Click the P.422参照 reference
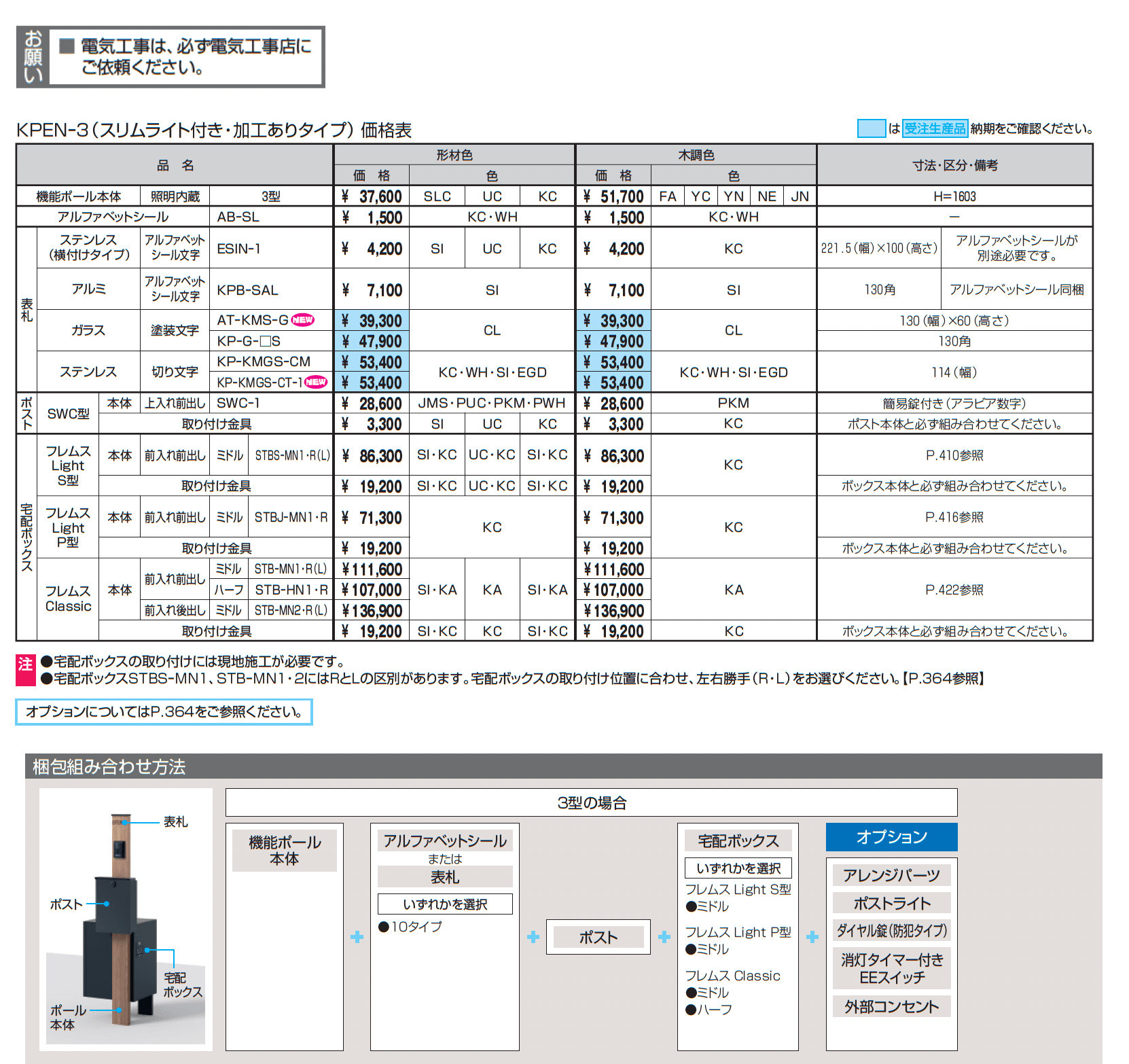 [x=954, y=590]
